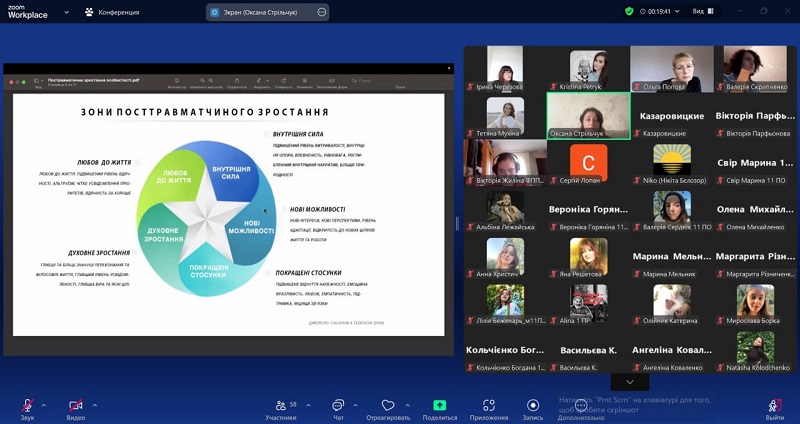Viewport: 800px width, 424px height.
Task: Click Natasha Kolodchenko participant tile
Action: point(755,350)
